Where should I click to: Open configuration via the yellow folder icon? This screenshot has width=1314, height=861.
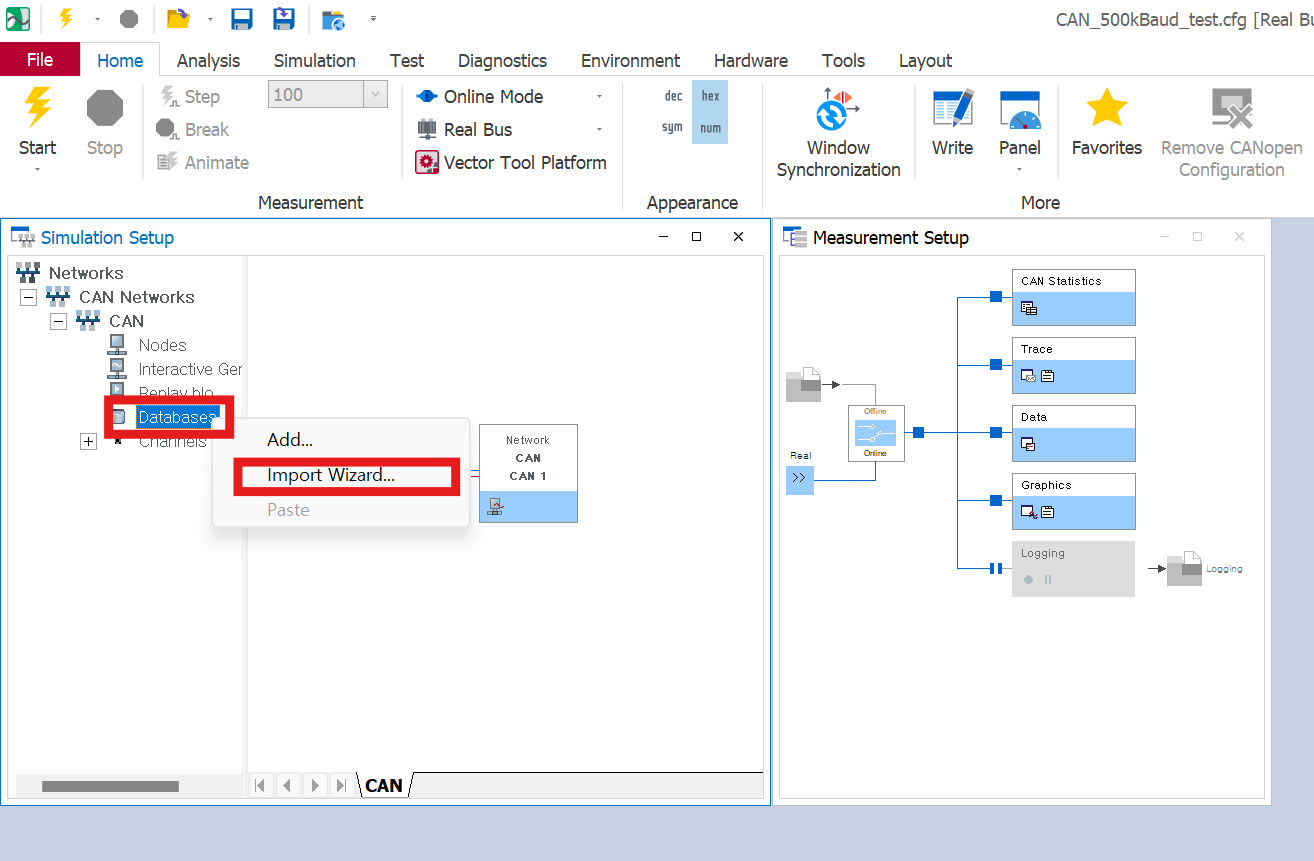click(178, 18)
